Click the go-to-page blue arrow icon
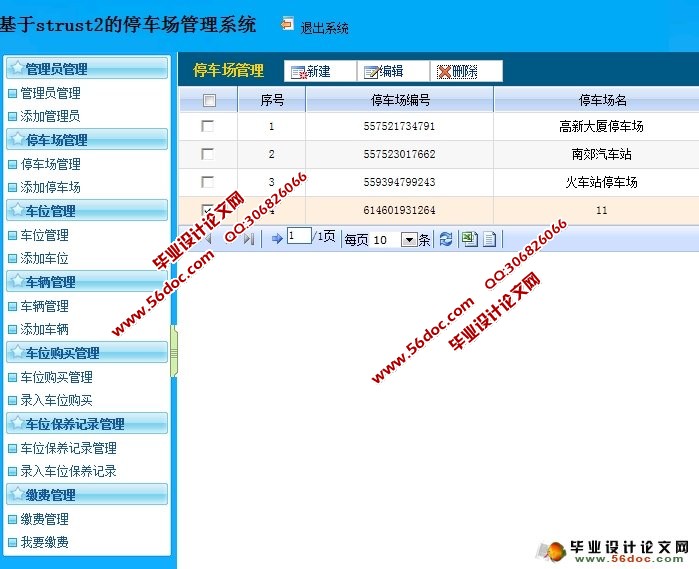The height and width of the screenshot is (569, 699). tap(277, 239)
